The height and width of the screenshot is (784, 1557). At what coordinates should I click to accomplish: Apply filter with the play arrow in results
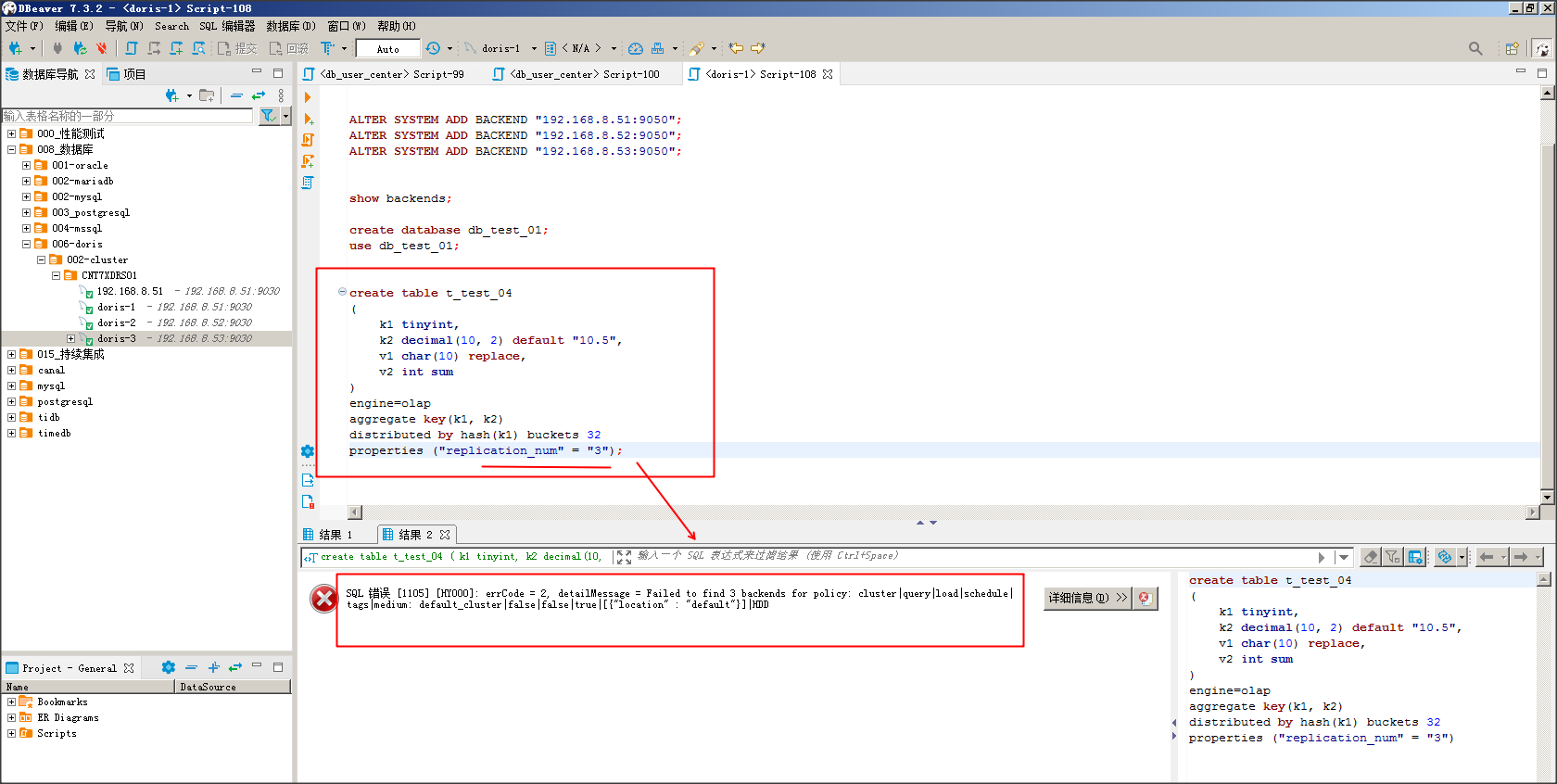point(1321,557)
